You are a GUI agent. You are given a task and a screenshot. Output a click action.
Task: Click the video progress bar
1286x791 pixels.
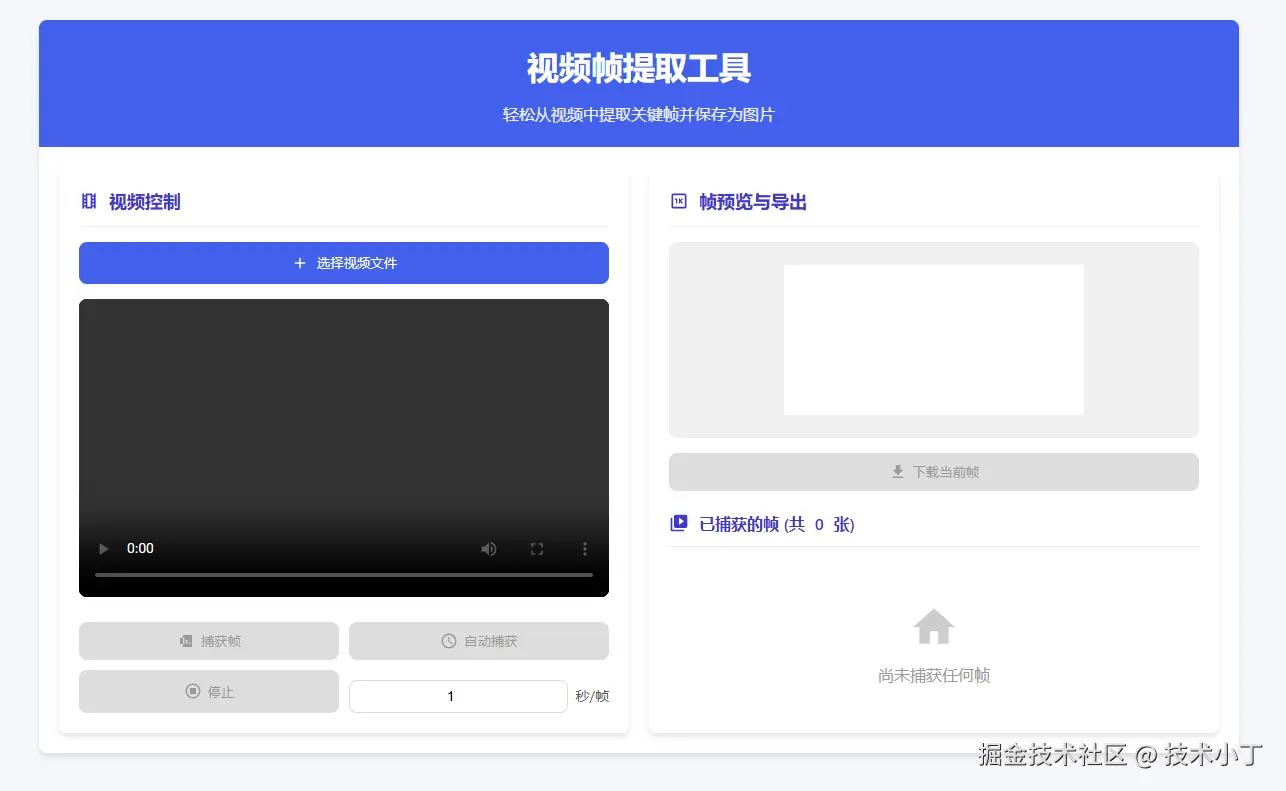(344, 575)
